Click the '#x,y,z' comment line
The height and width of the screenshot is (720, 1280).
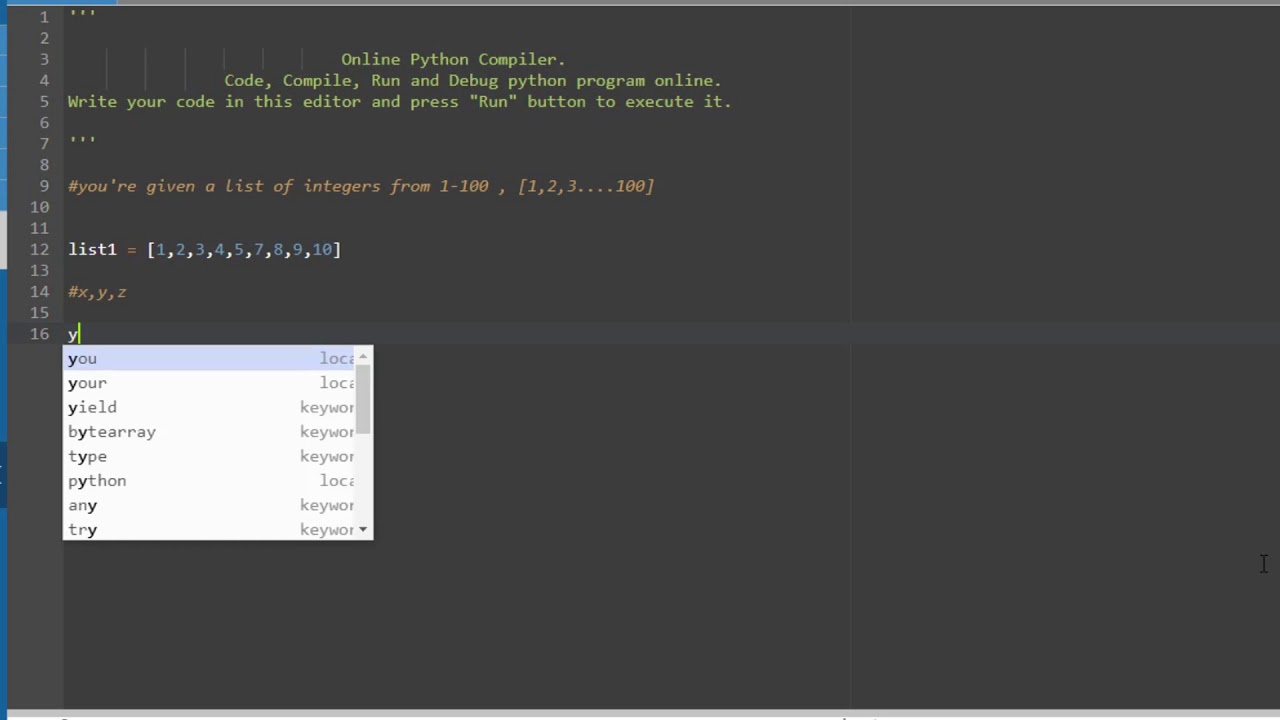click(x=97, y=292)
